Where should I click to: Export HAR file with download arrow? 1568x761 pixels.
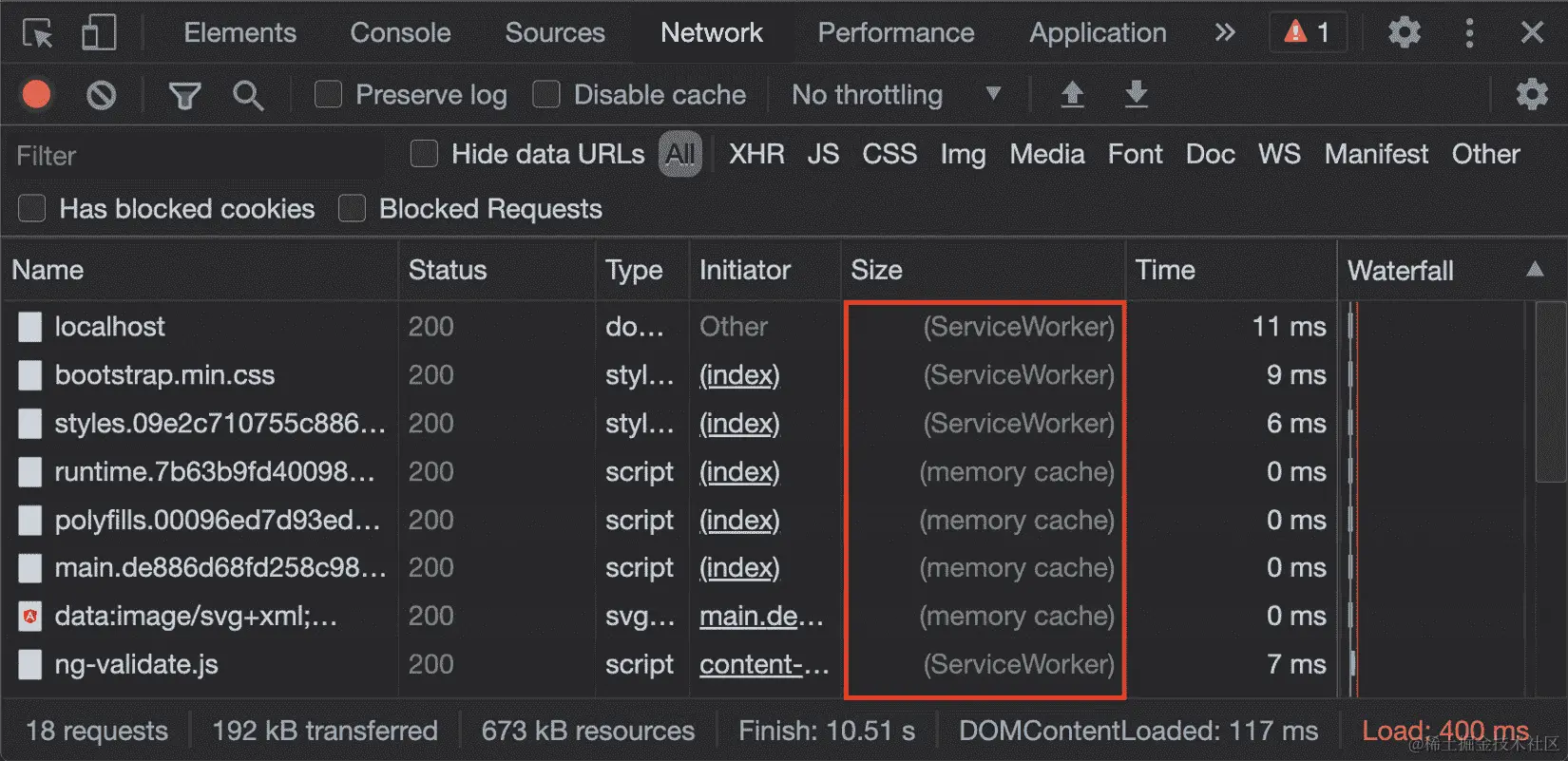click(x=1136, y=94)
